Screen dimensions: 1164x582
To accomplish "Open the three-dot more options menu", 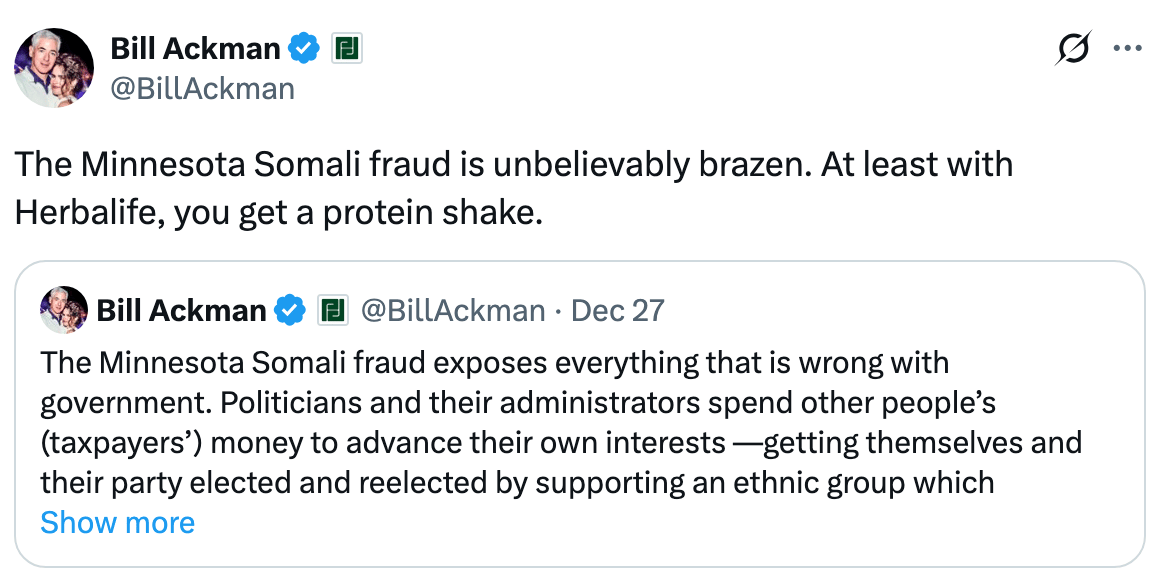I will point(1127,49).
